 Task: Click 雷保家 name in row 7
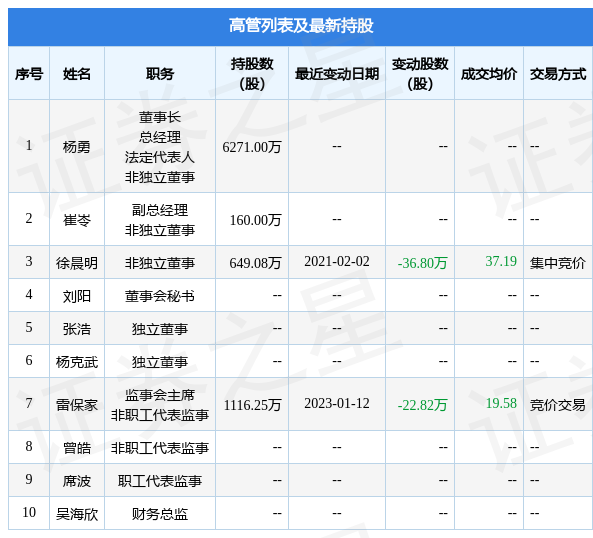point(77,405)
